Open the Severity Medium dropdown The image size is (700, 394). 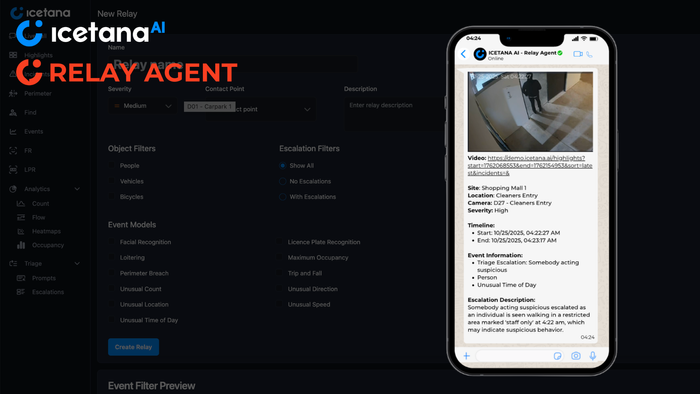(142, 106)
